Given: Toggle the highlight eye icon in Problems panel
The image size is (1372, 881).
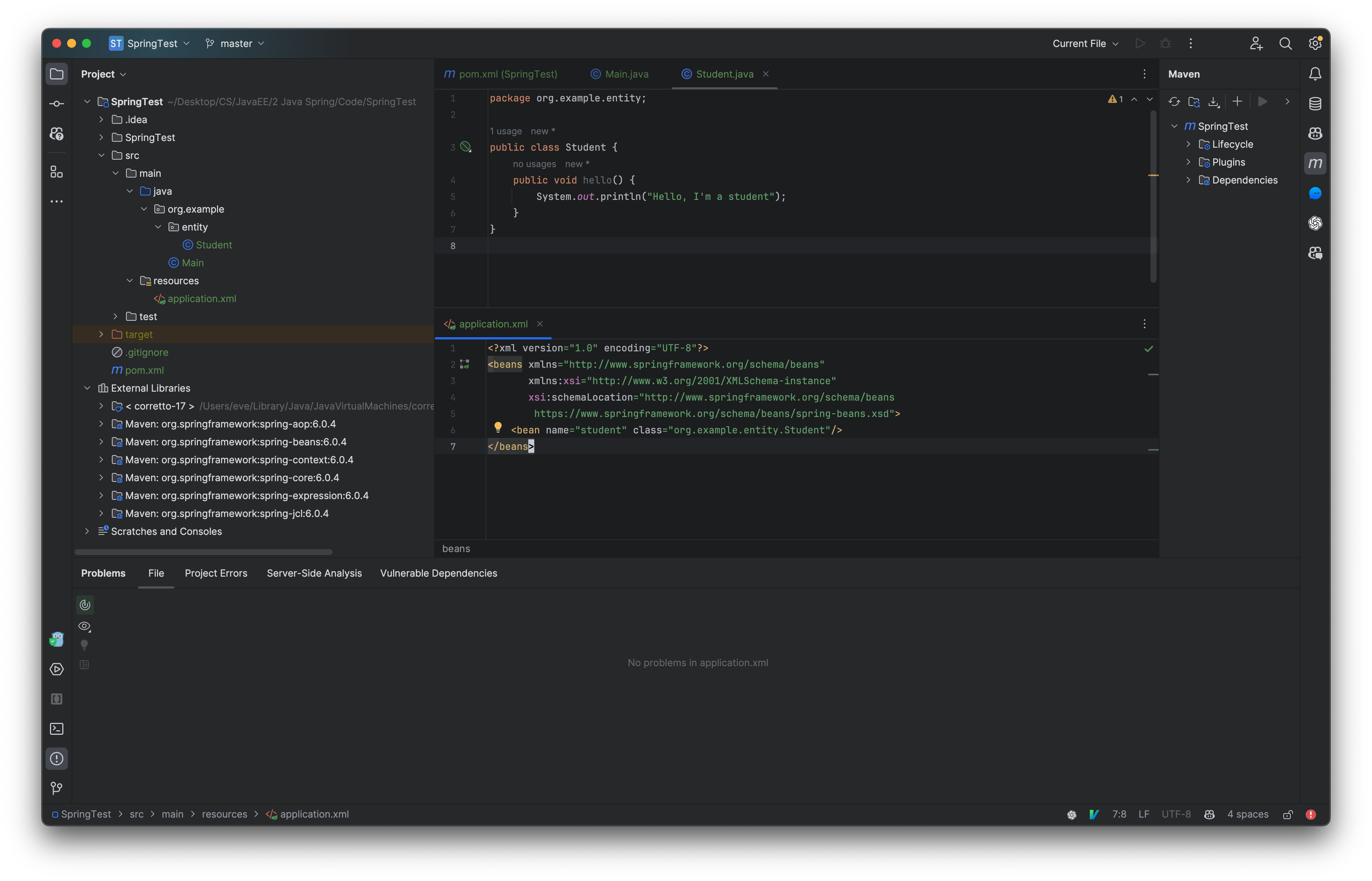Looking at the screenshot, I should pyautogui.click(x=85, y=626).
